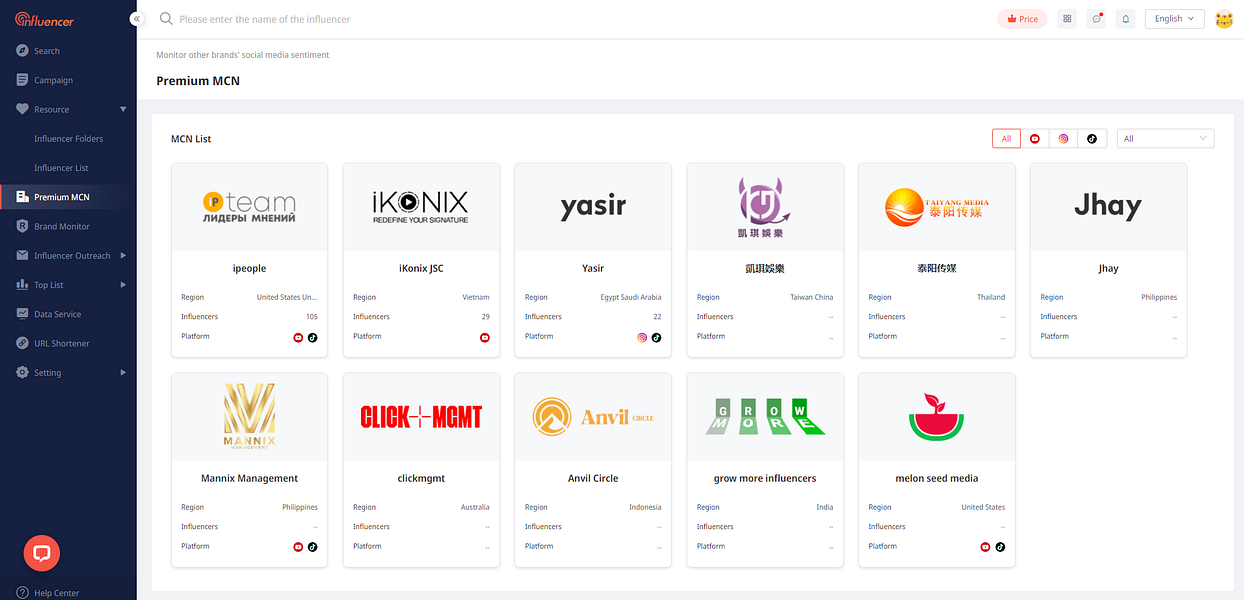Click the Jhay card title
1244x600 pixels.
(x=1108, y=269)
